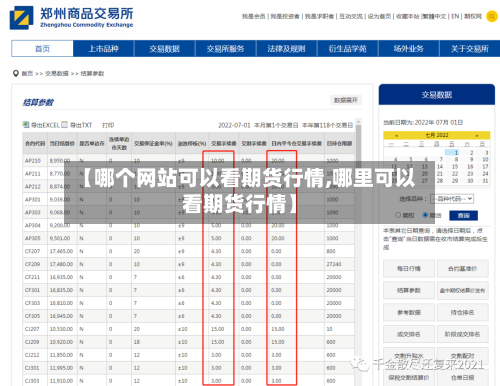Click the 10,920.00 settlement price cell
500x386 pixels.
coord(61,342)
